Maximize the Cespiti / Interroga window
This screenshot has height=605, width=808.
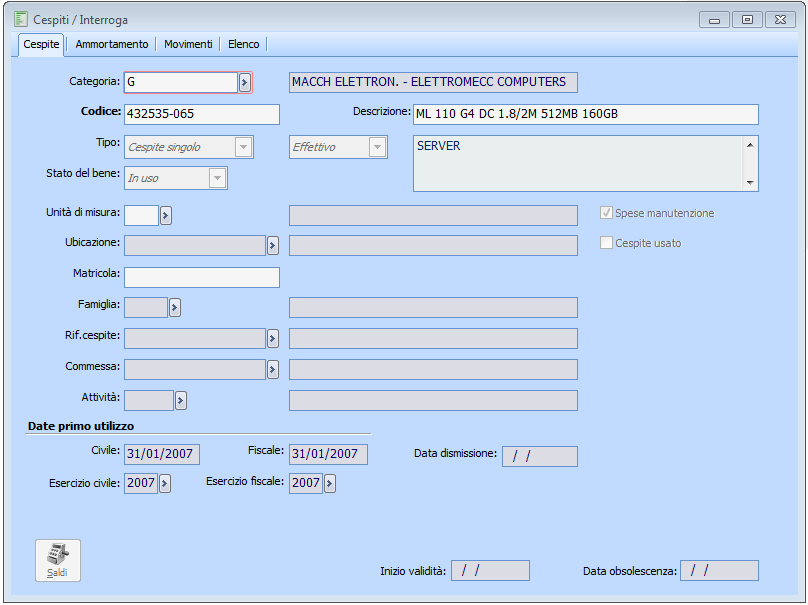747,20
